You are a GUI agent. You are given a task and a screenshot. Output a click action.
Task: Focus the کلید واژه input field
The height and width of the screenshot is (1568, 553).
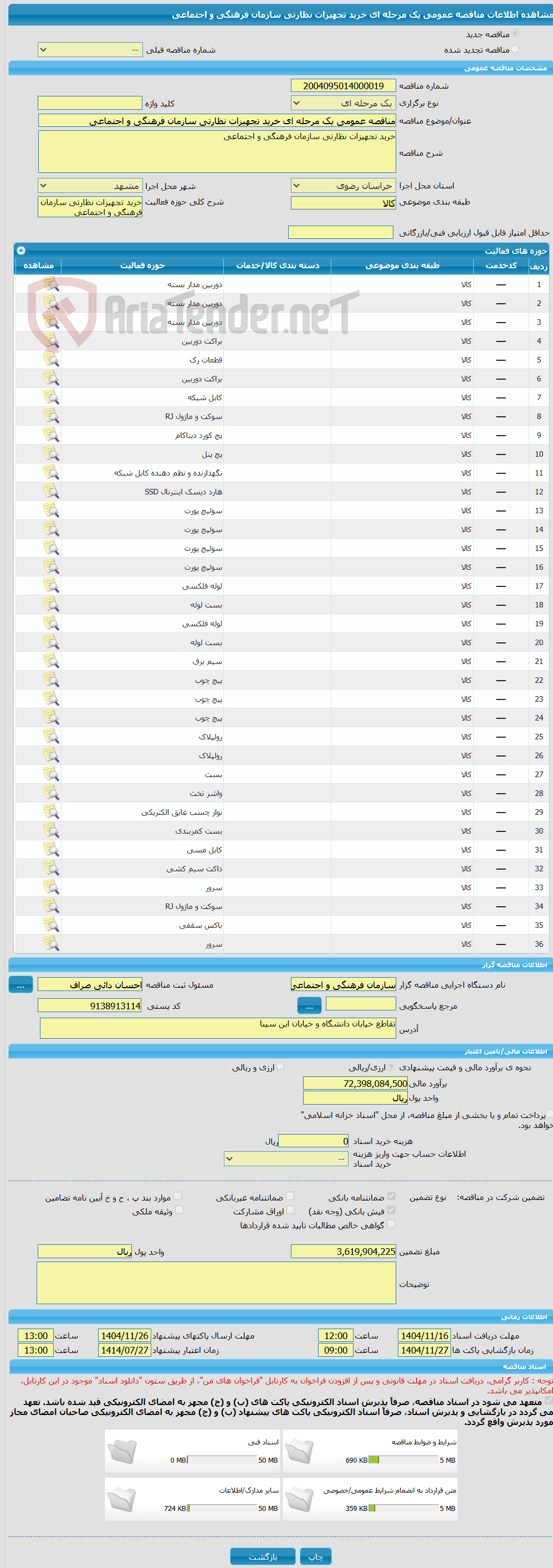(90, 103)
